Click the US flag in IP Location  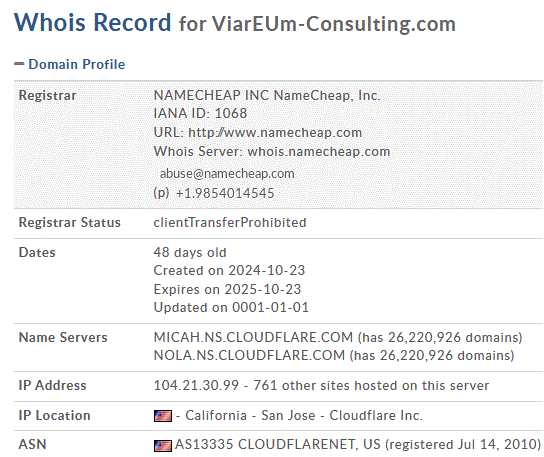163,416
